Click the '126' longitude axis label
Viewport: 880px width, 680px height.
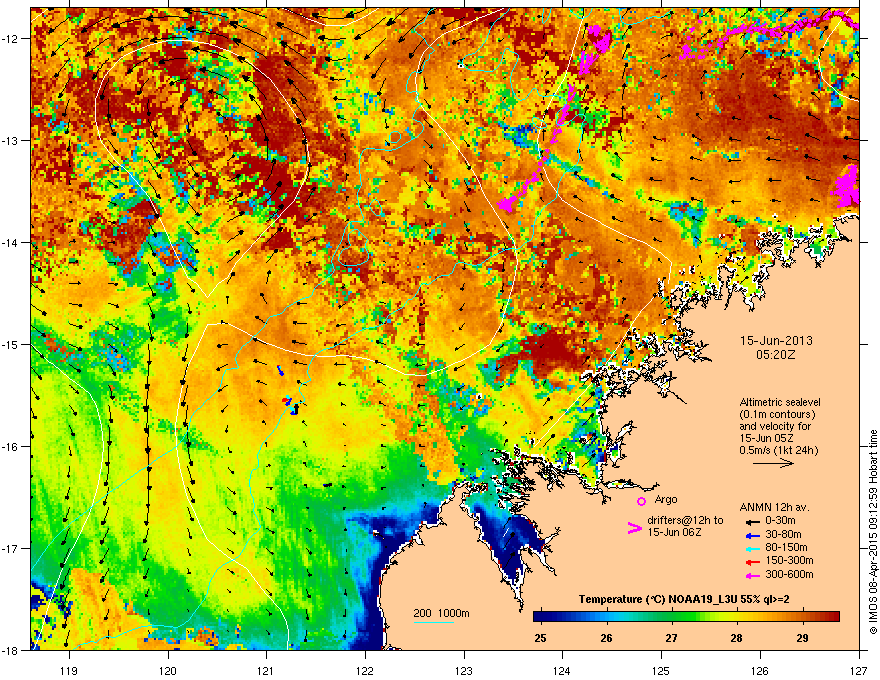click(x=760, y=670)
